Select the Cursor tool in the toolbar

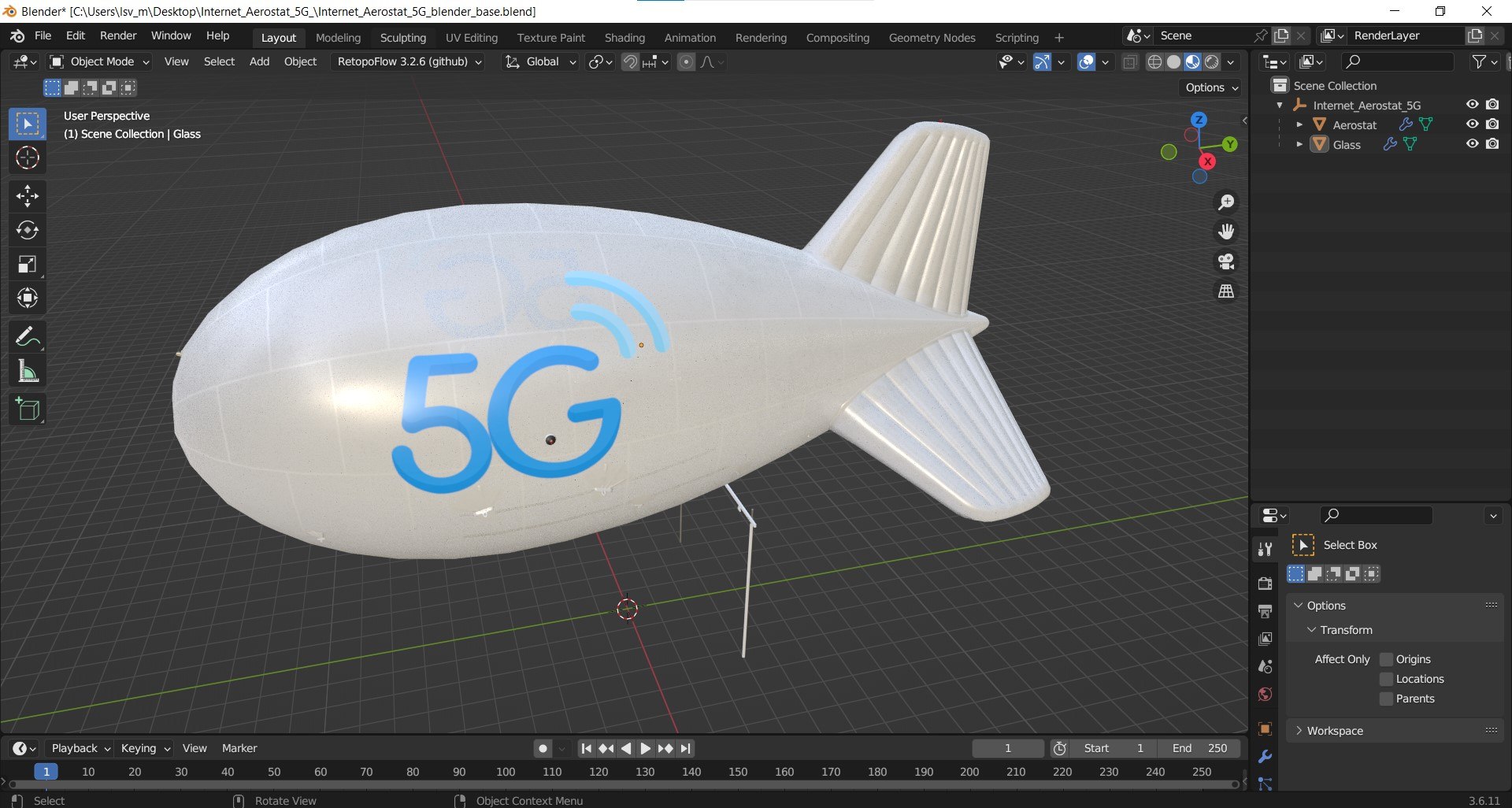point(28,158)
